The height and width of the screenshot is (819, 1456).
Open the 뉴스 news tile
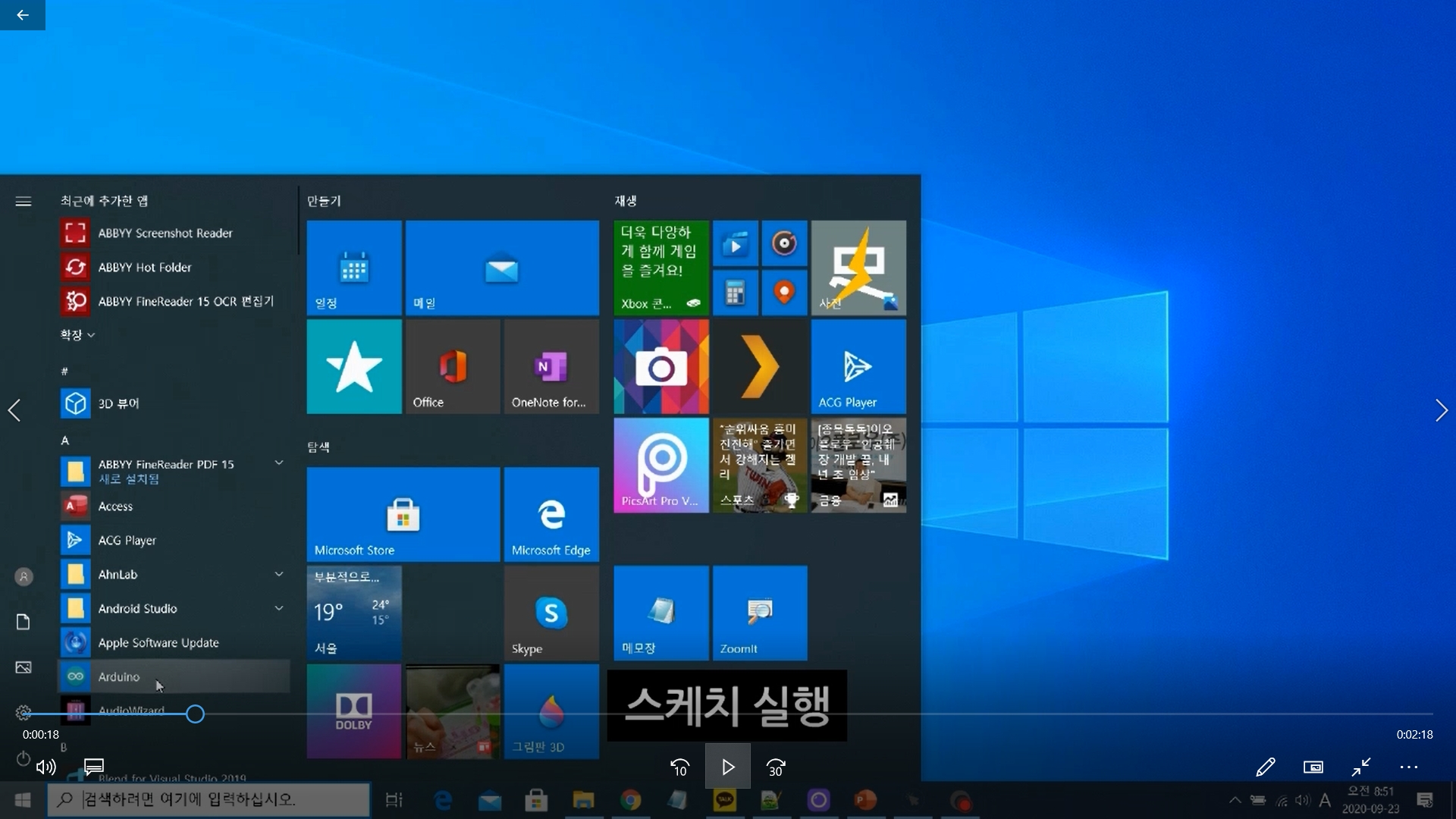point(453,711)
